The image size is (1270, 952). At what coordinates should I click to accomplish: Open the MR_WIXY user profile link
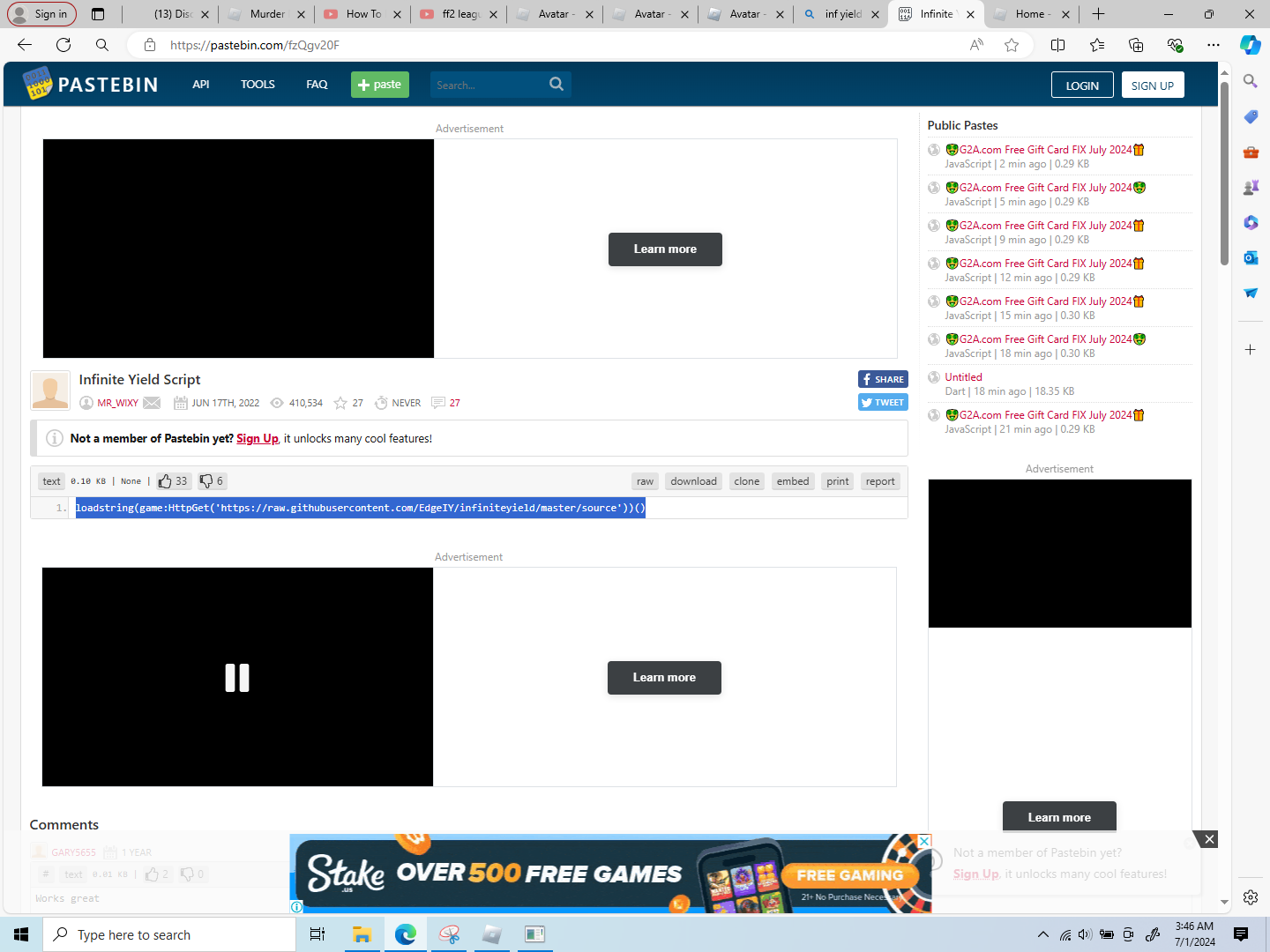pos(117,403)
